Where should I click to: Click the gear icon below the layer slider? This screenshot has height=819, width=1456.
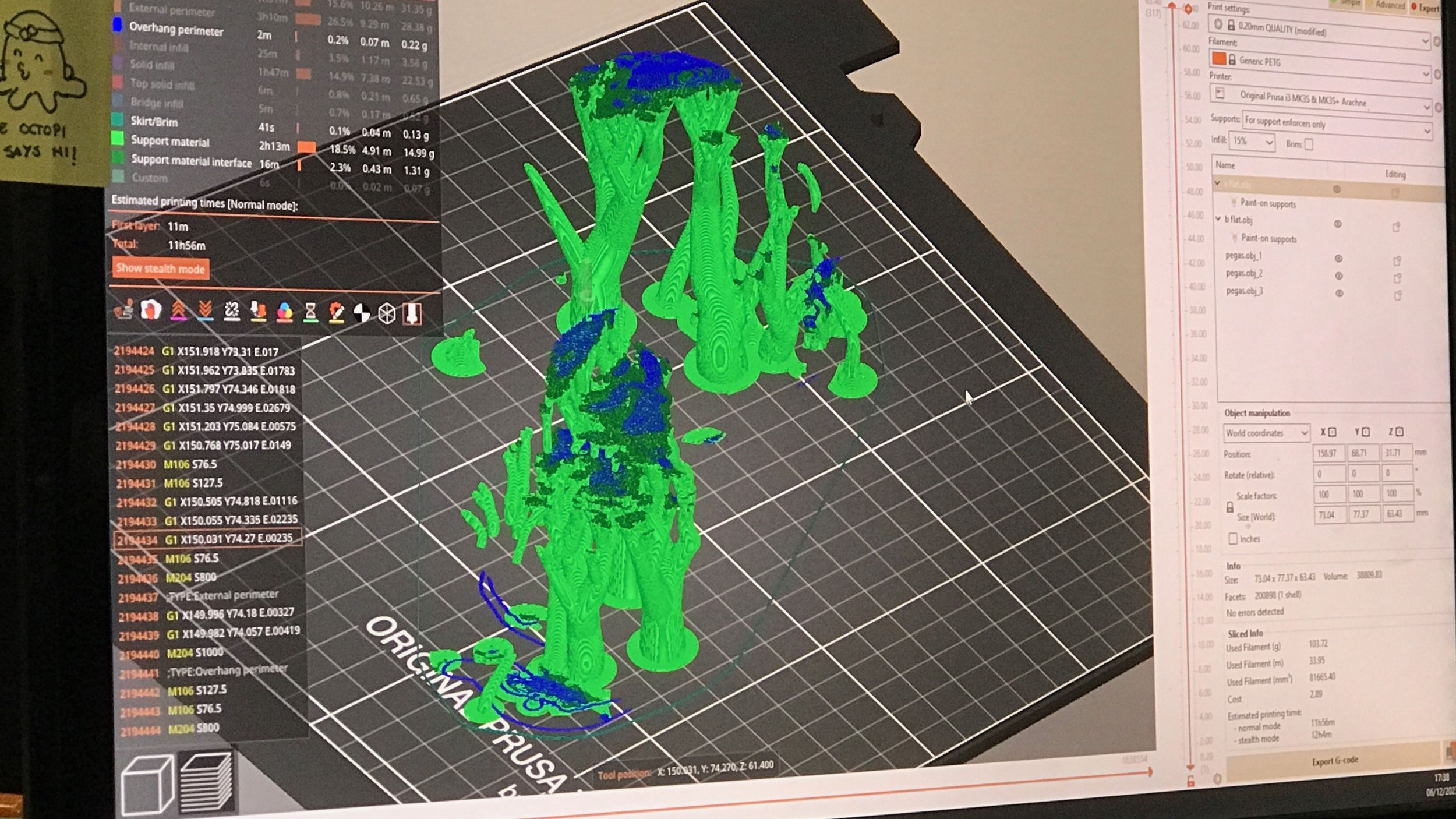[1217, 778]
